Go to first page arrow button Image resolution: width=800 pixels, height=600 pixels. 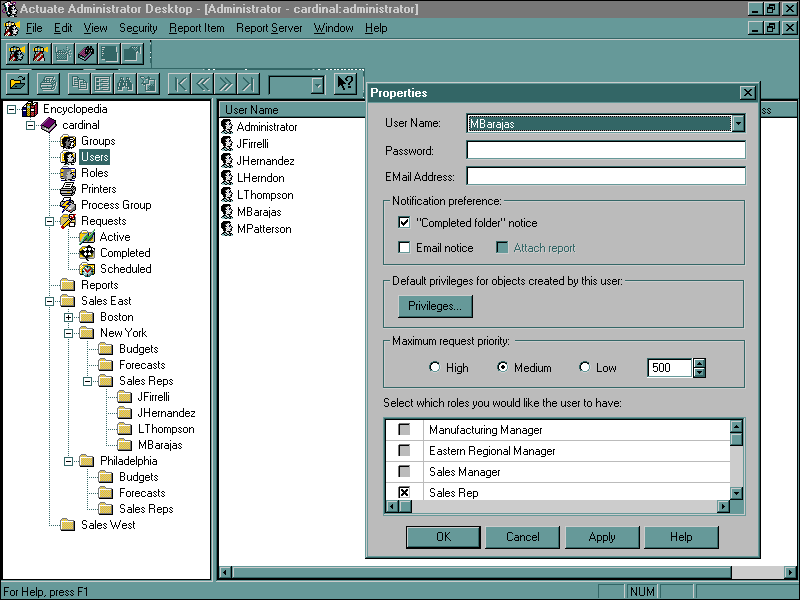coord(180,83)
